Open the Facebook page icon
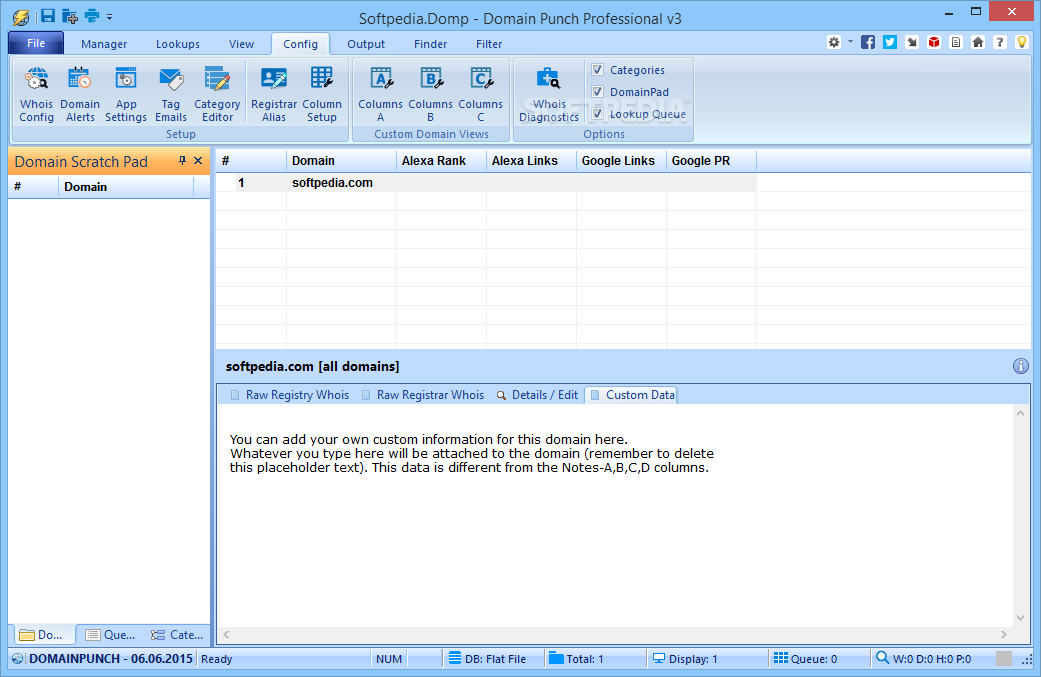Screen dimensions: 1041x677 [x=868, y=42]
